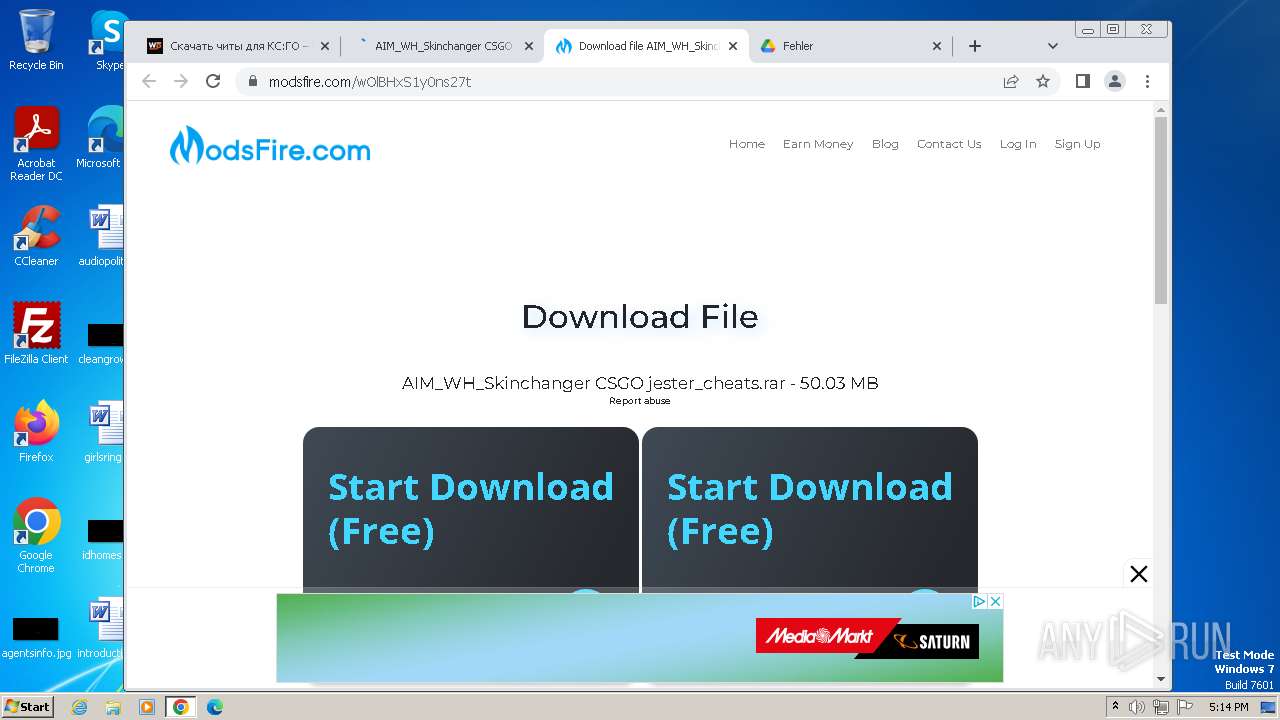Click the right Start Download (Free) button
This screenshot has height=720, width=1280.
(810, 508)
